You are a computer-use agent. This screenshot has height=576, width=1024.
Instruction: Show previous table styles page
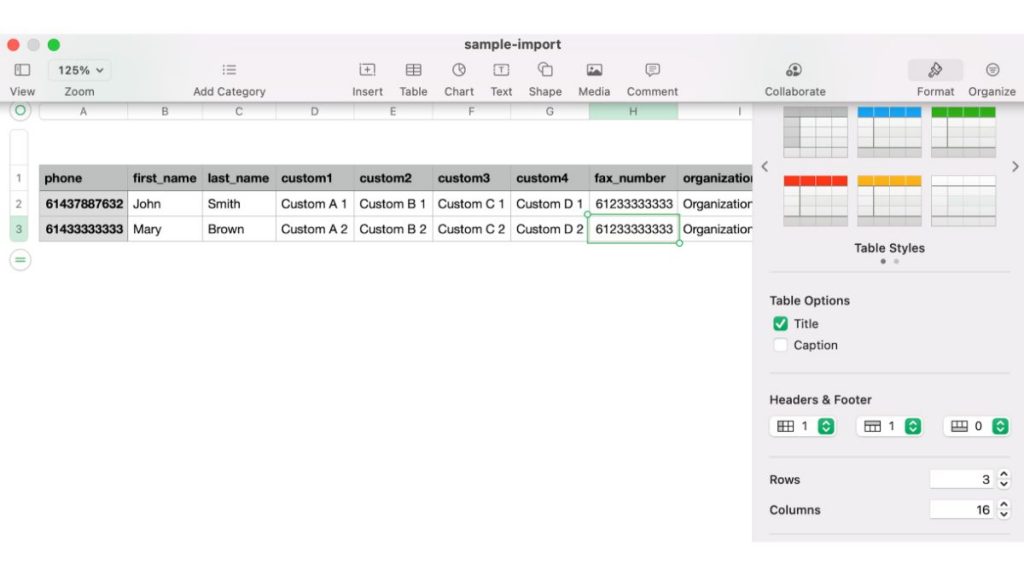(x=765, y=167)
